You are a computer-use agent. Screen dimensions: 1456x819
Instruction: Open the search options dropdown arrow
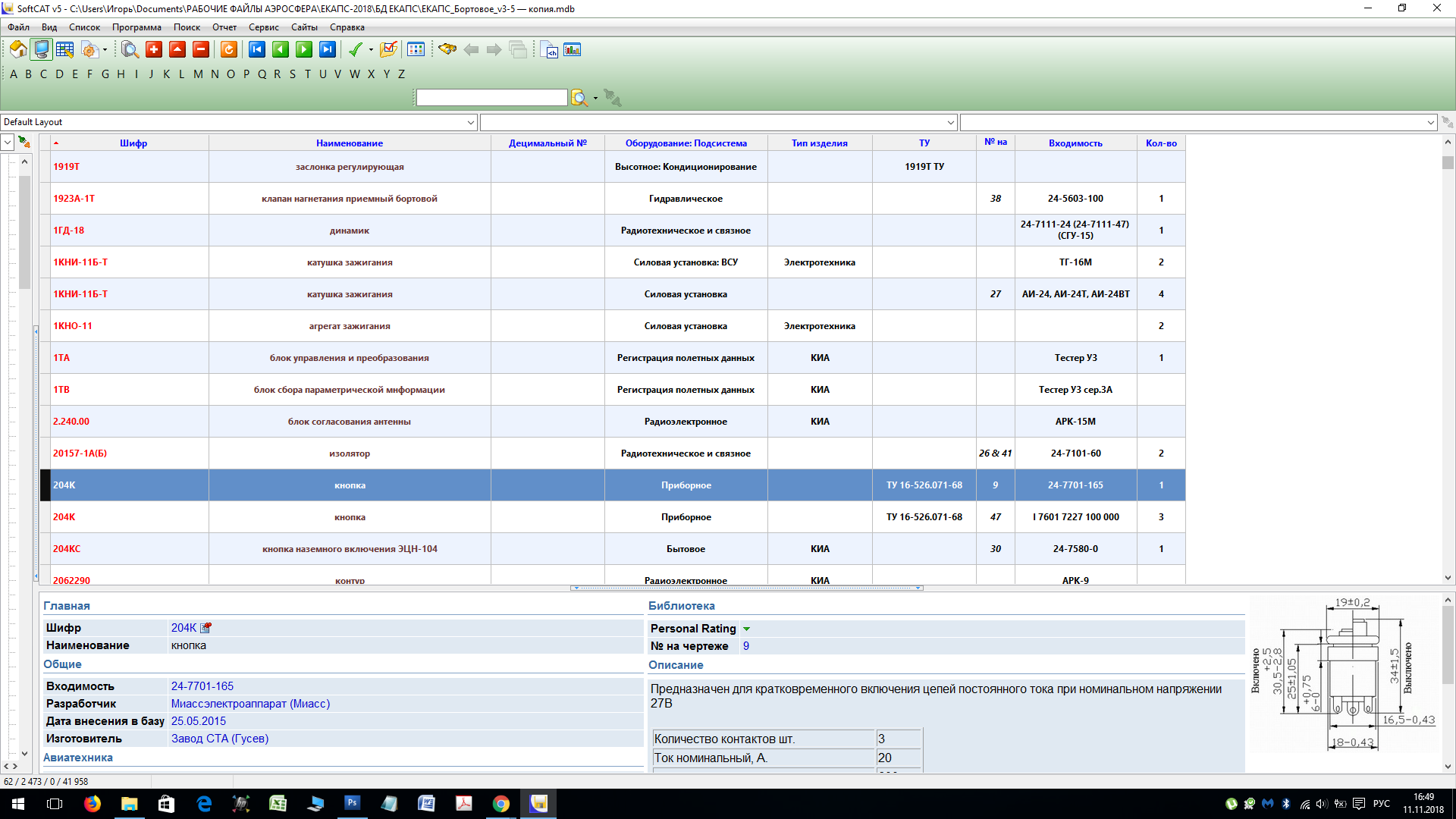coord(595,98)
